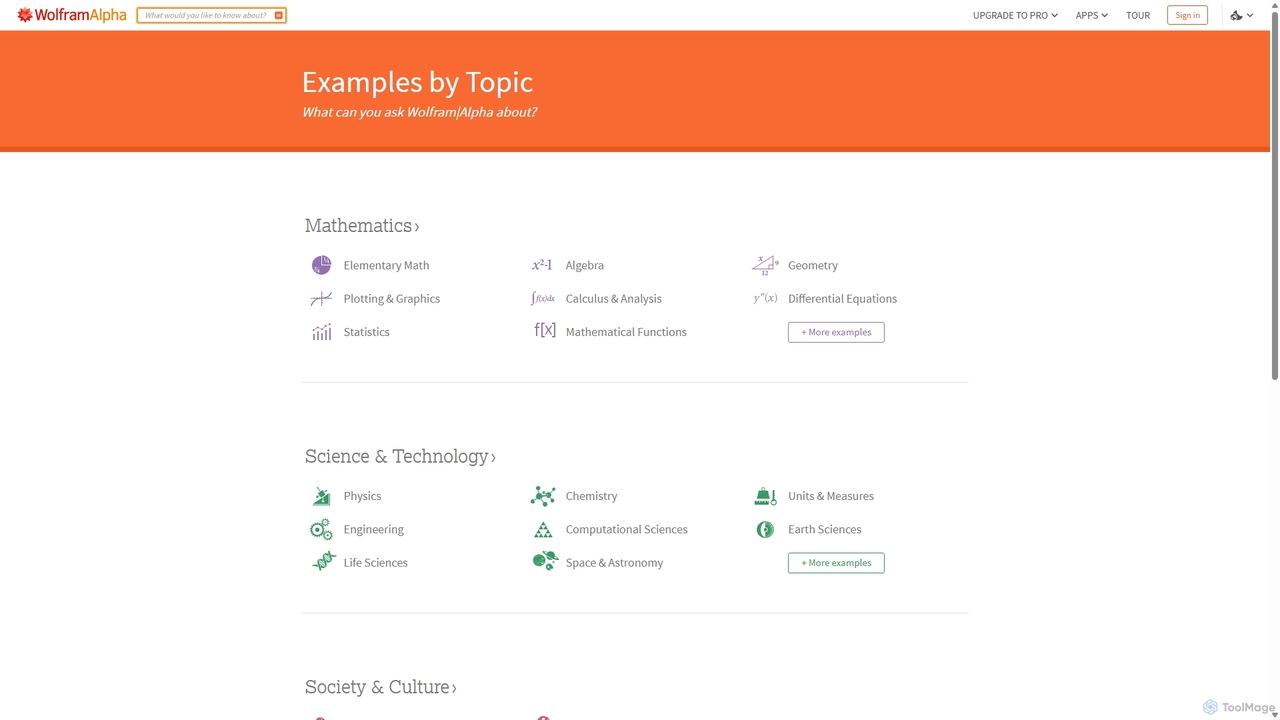This screenshot has height=720, width=1280.
Task: Go to Computational Sciences examples
Action: click(626, 529)
